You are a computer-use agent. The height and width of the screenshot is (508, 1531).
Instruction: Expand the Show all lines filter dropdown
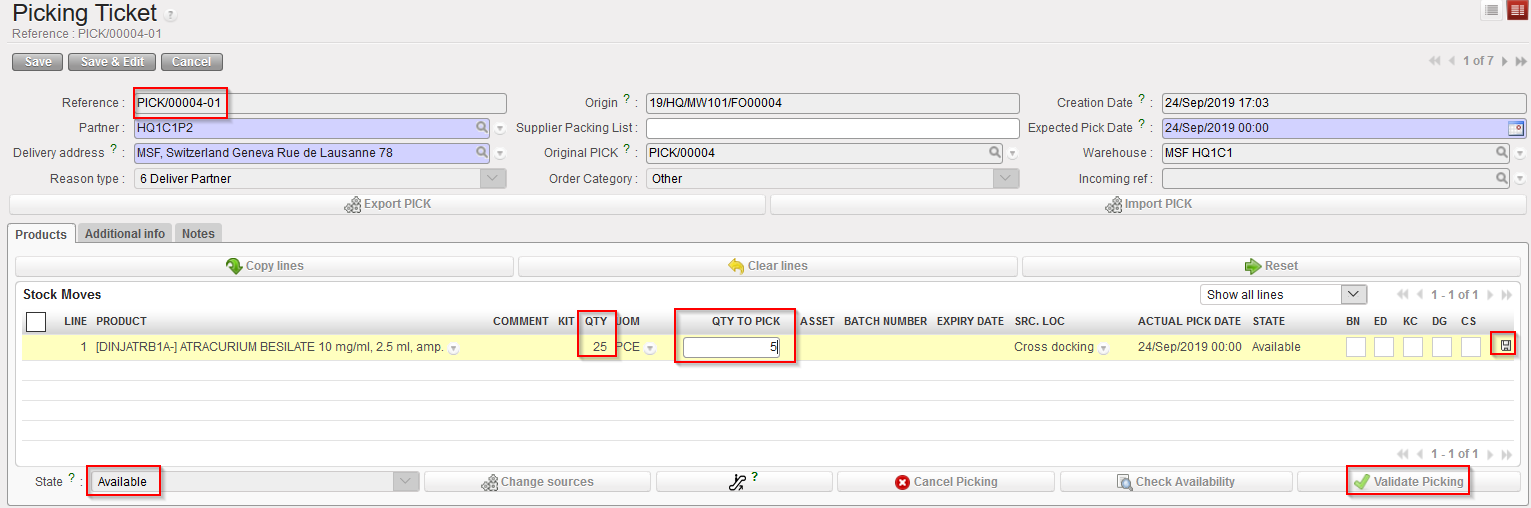click(x=1353, y=295)
